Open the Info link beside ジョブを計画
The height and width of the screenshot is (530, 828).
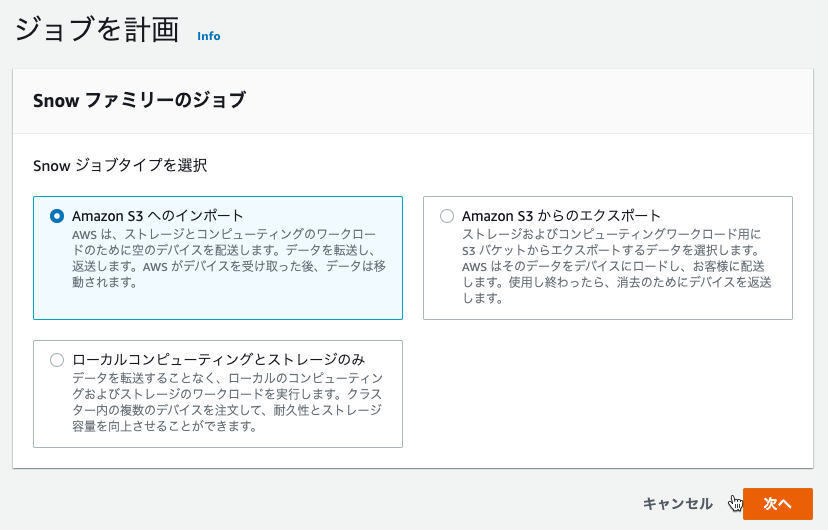209,36
